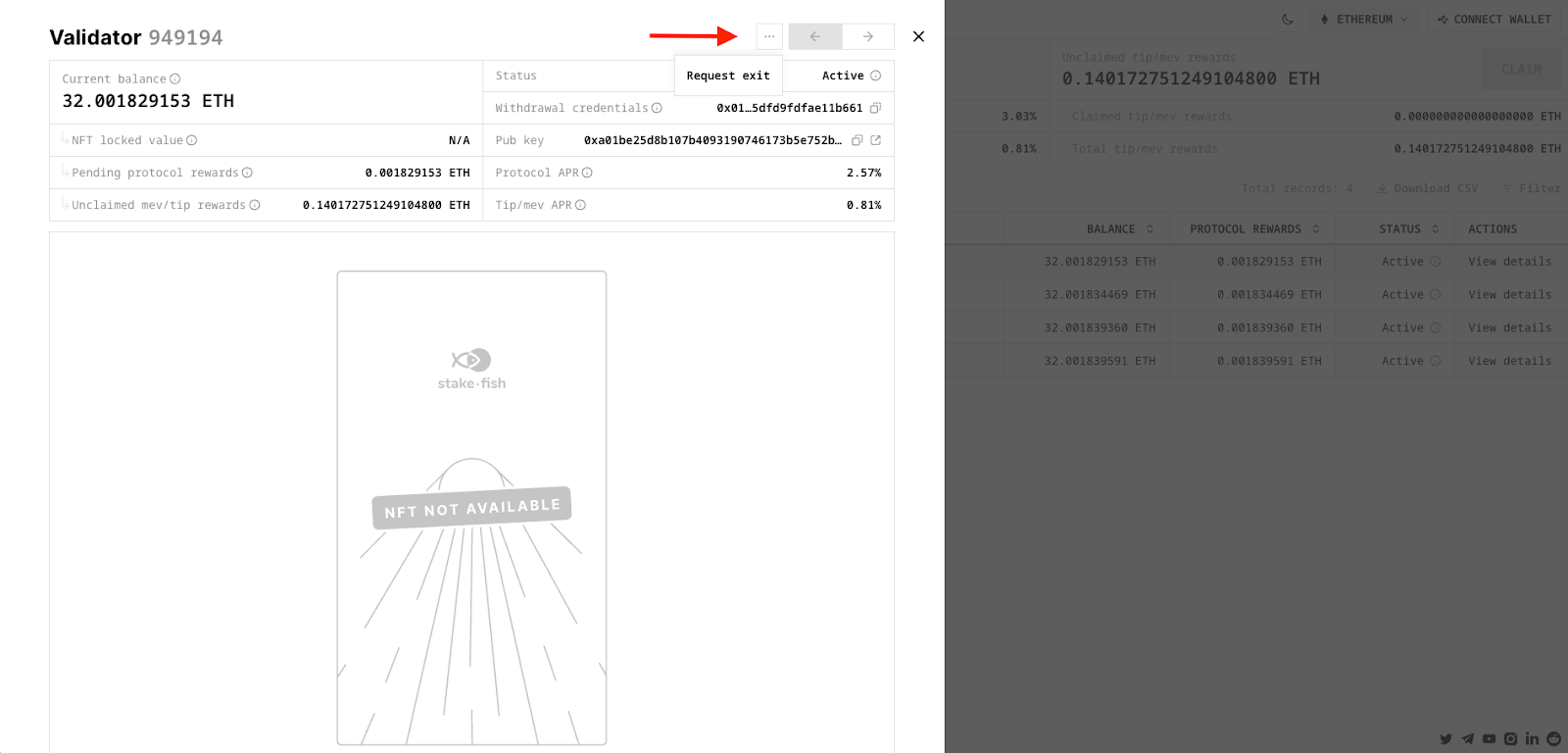Click the stake.fish NFT placeholder card

(471, 508)
